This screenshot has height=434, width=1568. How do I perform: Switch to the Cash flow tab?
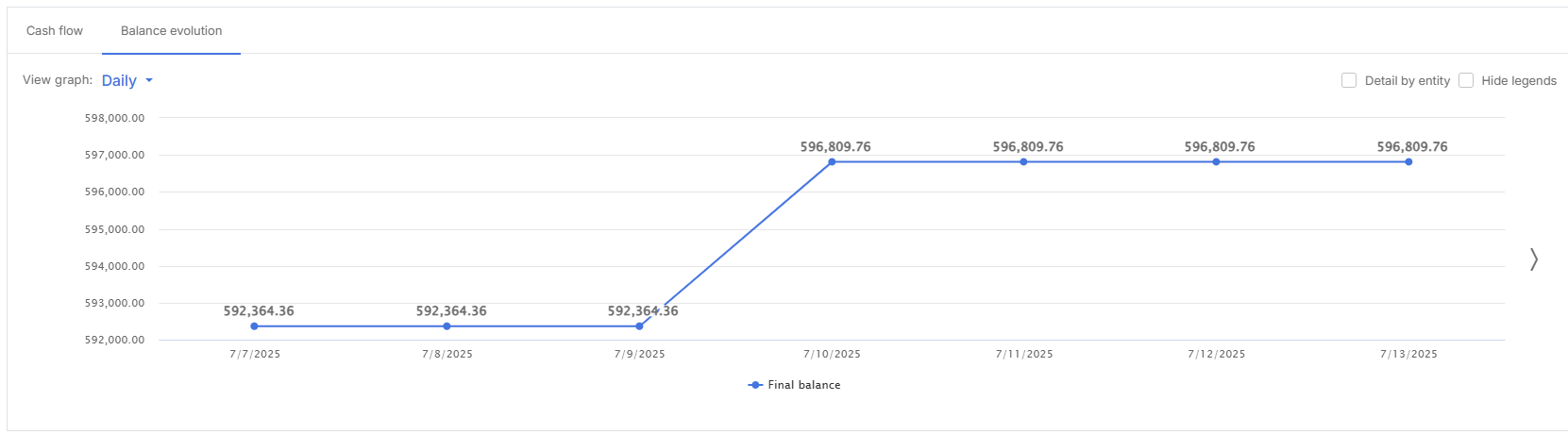pos(55,31)
